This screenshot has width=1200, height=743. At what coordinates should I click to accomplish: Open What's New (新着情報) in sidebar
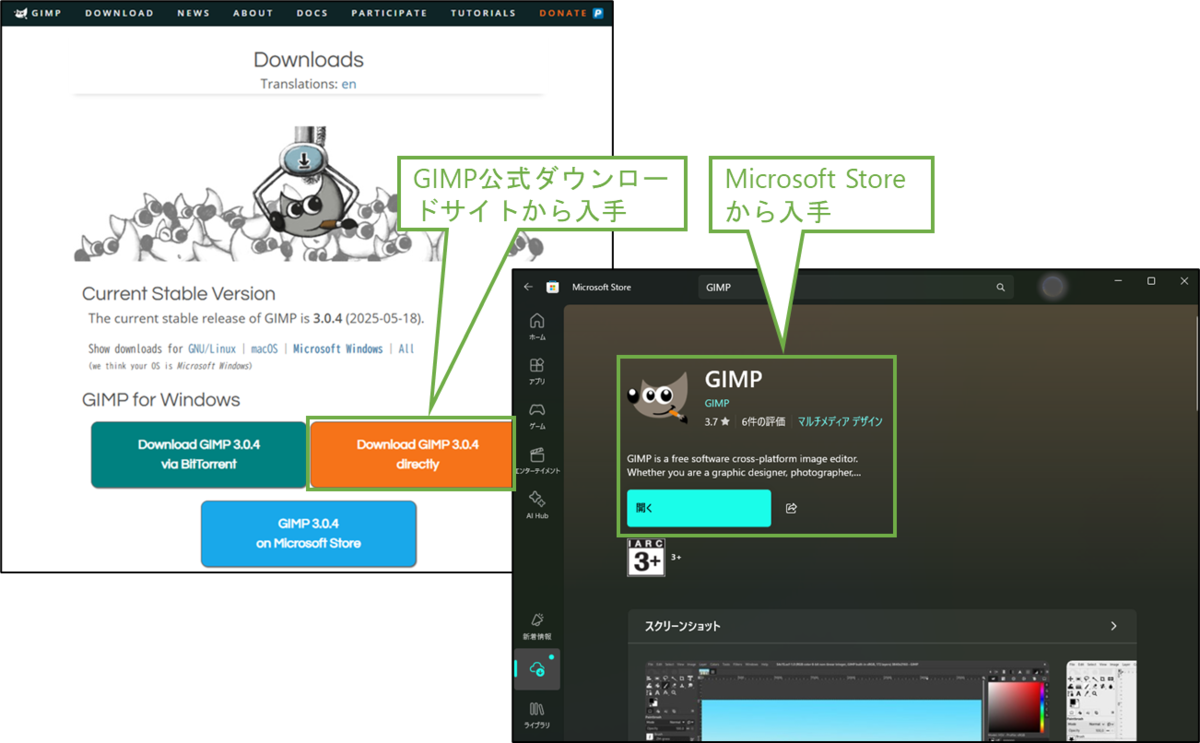coord(537,627)
